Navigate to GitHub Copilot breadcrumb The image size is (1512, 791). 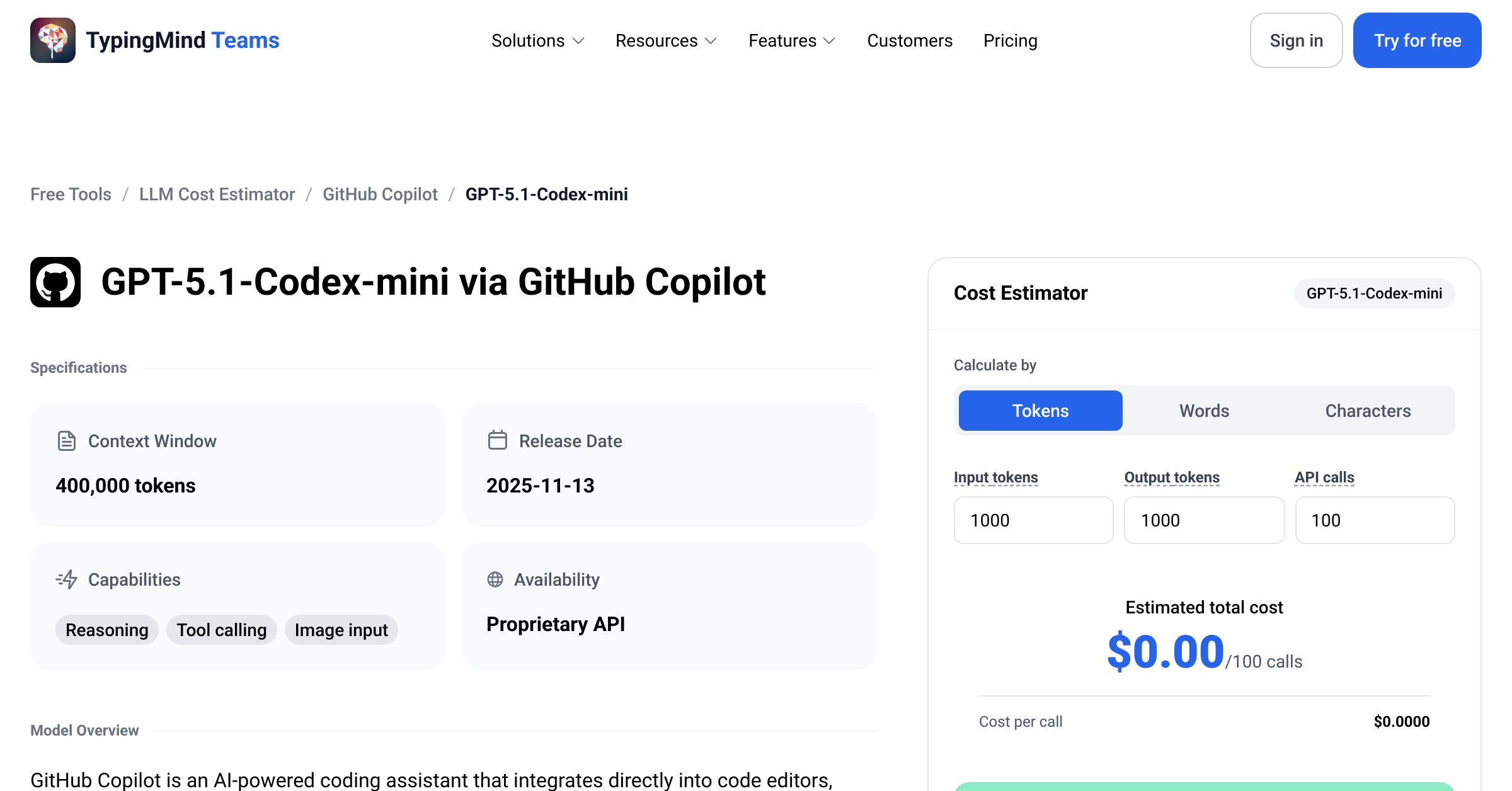click(x=380, y=194)
